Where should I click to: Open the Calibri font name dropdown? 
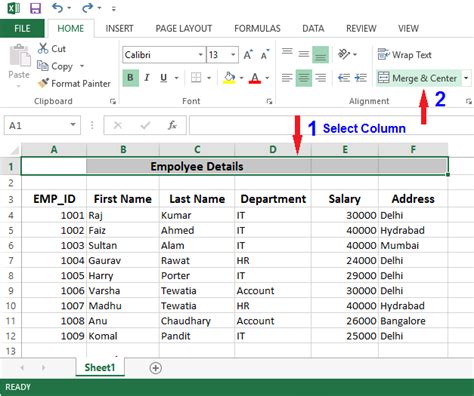click(200, 55)
